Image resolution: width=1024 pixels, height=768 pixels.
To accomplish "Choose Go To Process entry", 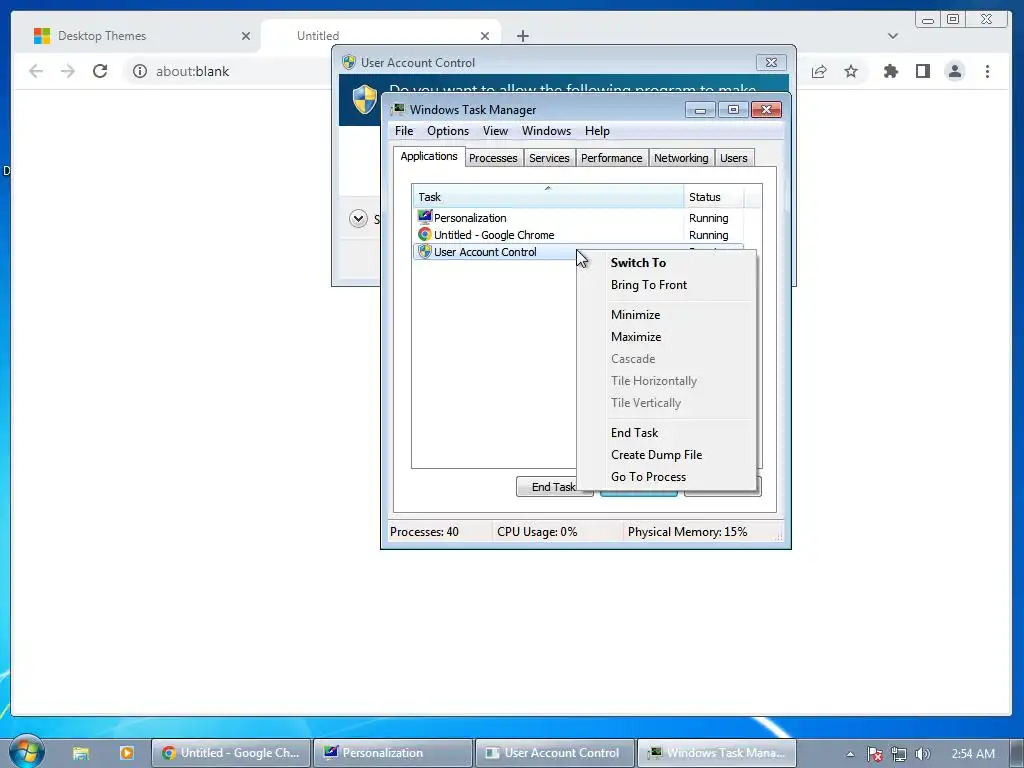I will [648, 477].
